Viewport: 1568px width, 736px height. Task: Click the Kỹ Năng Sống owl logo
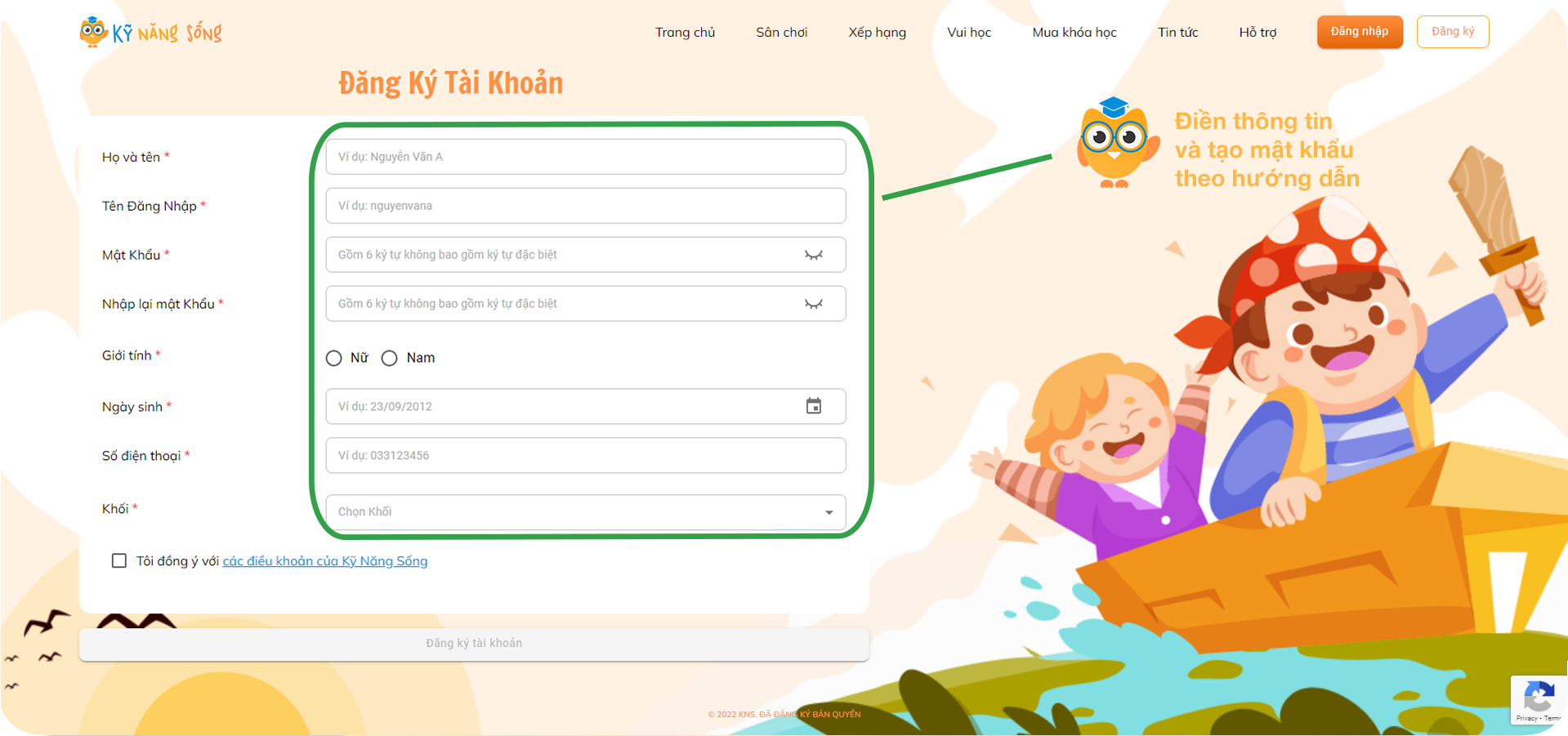(x=150, y=32)
